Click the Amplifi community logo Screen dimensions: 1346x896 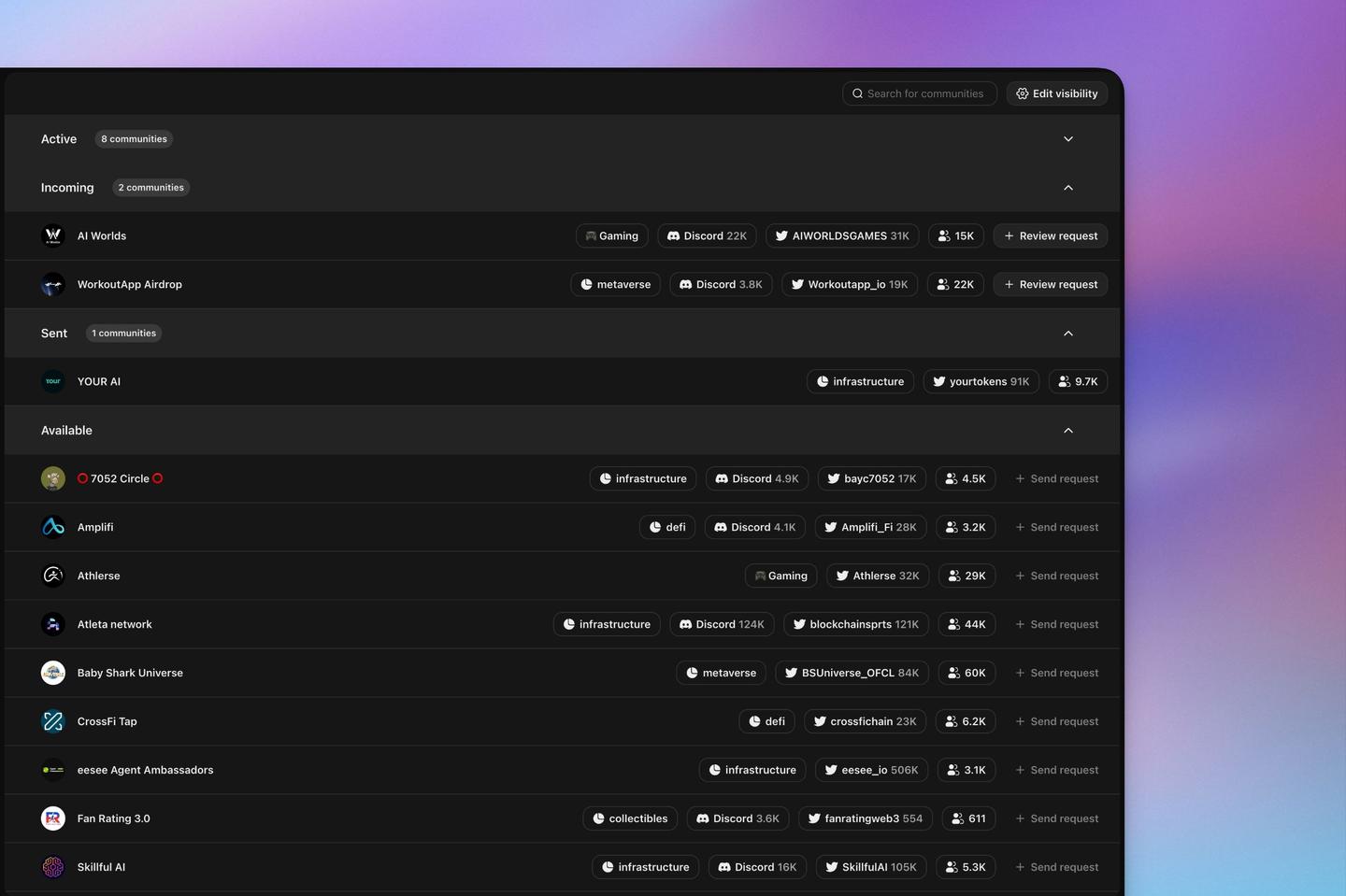coord(53,527)
